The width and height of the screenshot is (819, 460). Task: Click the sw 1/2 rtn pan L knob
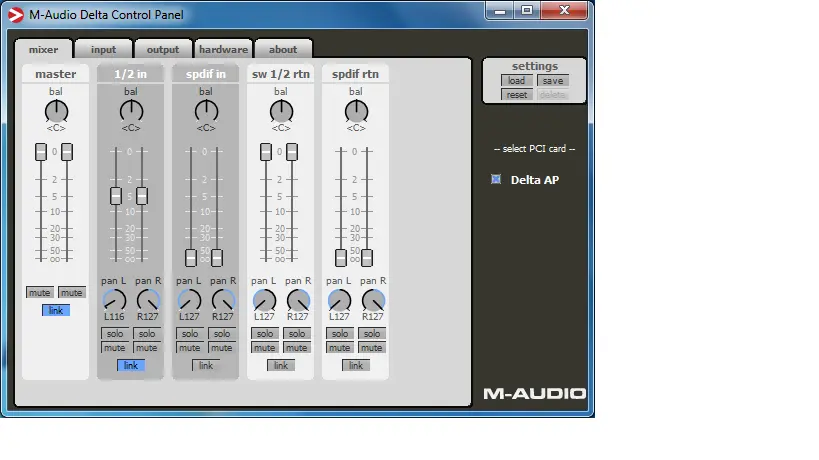click(x=264, y=301)
